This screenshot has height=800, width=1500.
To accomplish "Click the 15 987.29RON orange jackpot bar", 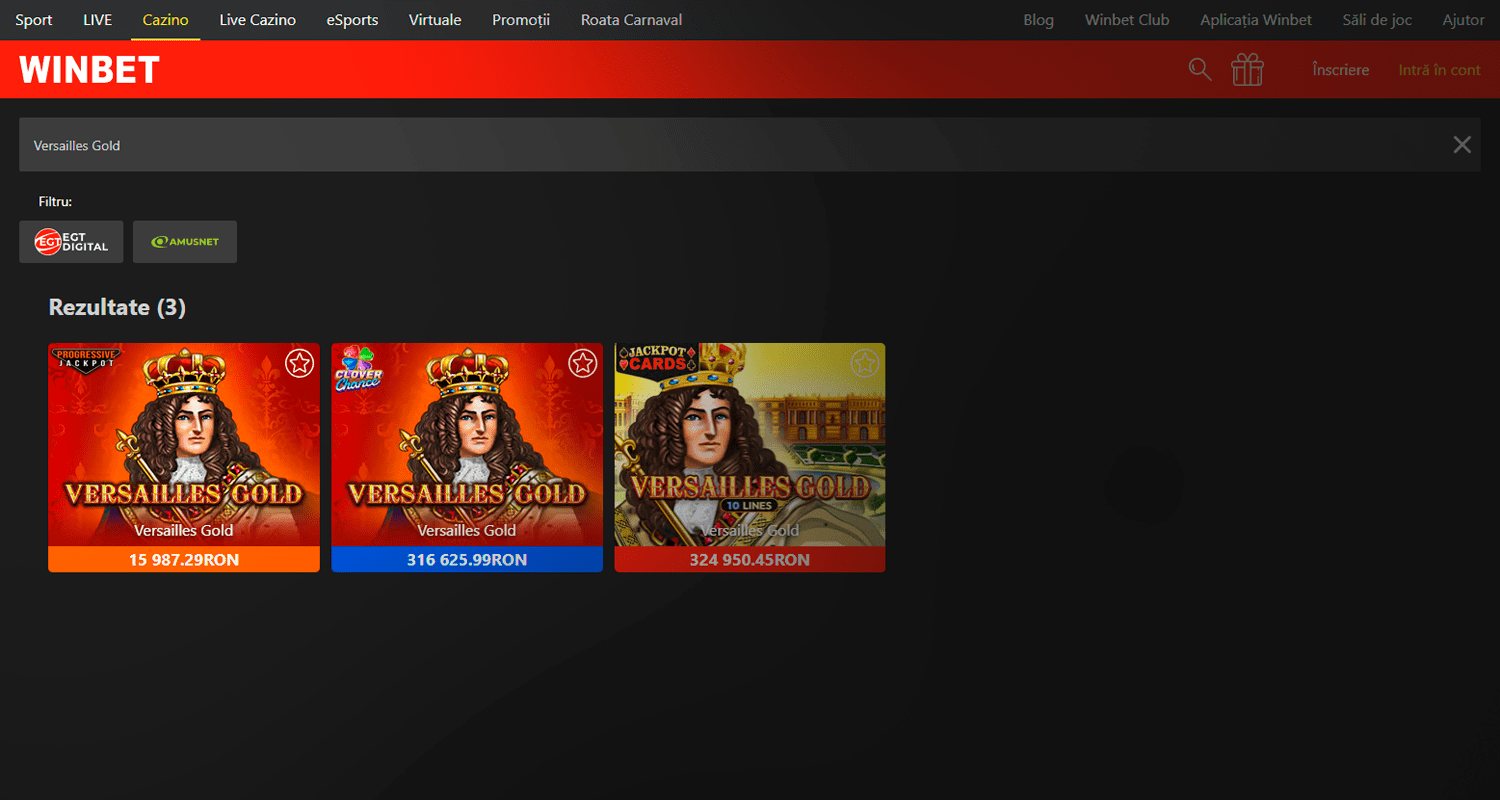I will [184, 560].
